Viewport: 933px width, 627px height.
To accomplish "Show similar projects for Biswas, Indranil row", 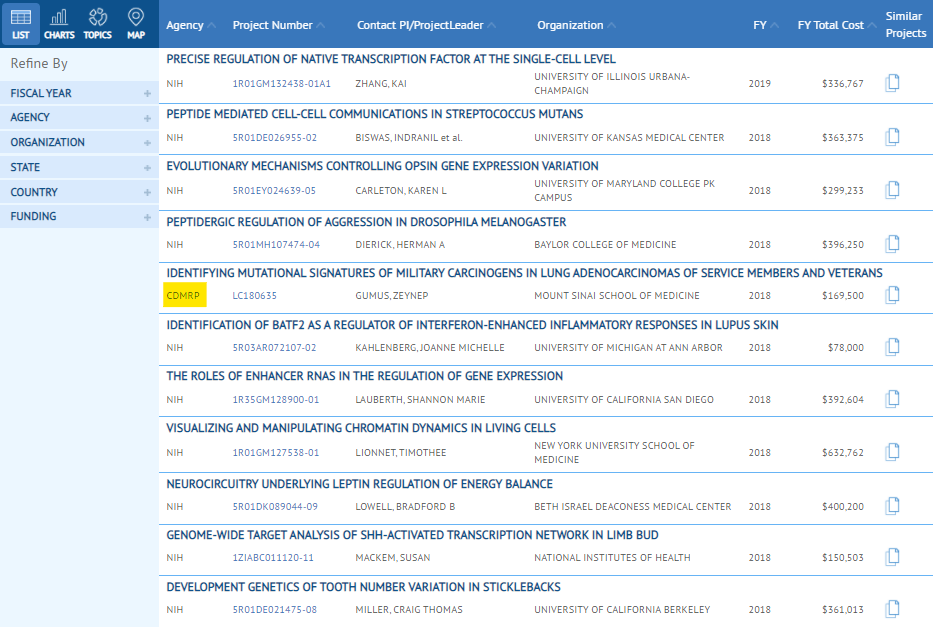I will click(892, 137).
